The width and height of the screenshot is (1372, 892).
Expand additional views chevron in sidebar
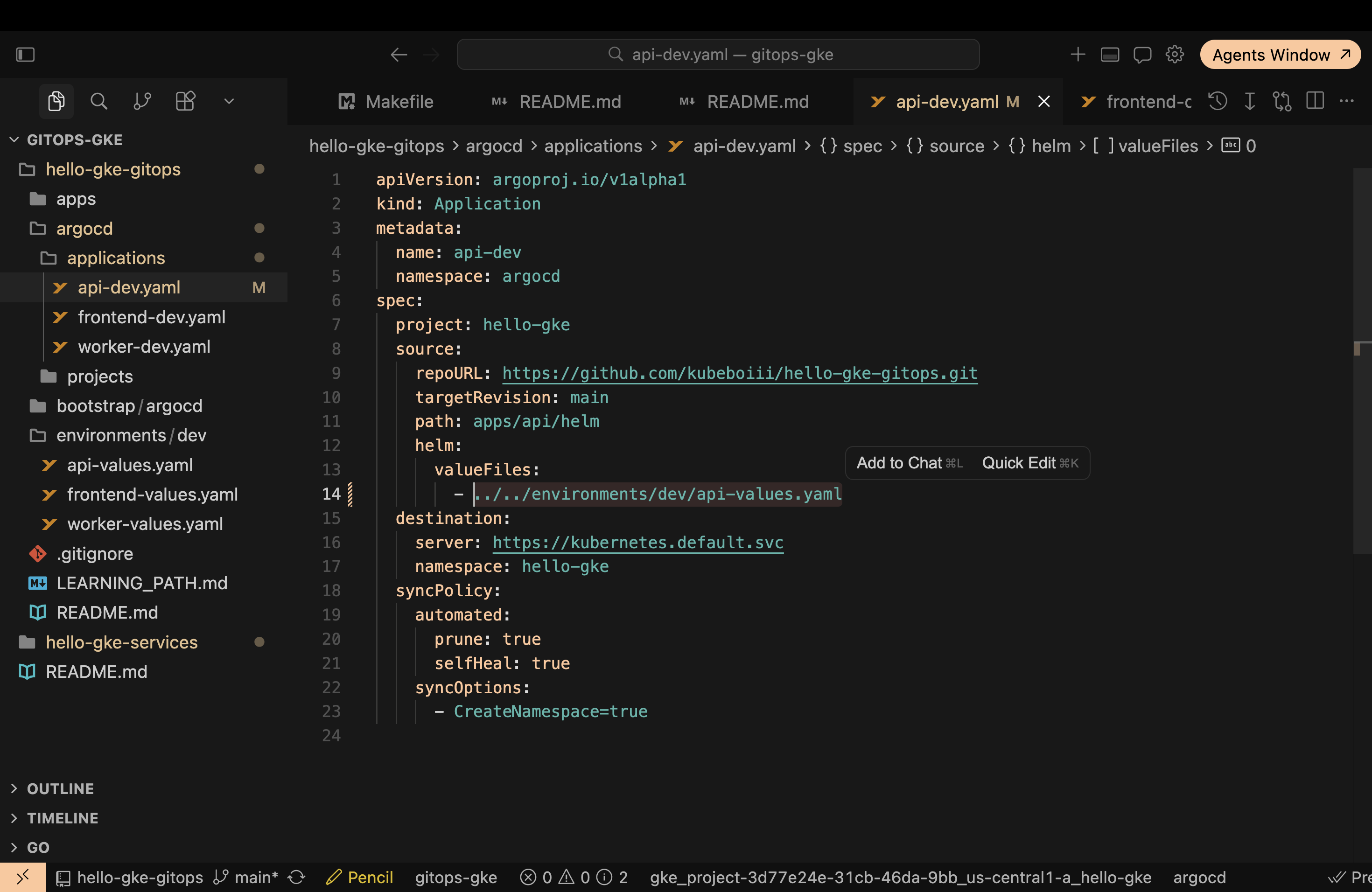pyautogui.click(x=229, y=101)
